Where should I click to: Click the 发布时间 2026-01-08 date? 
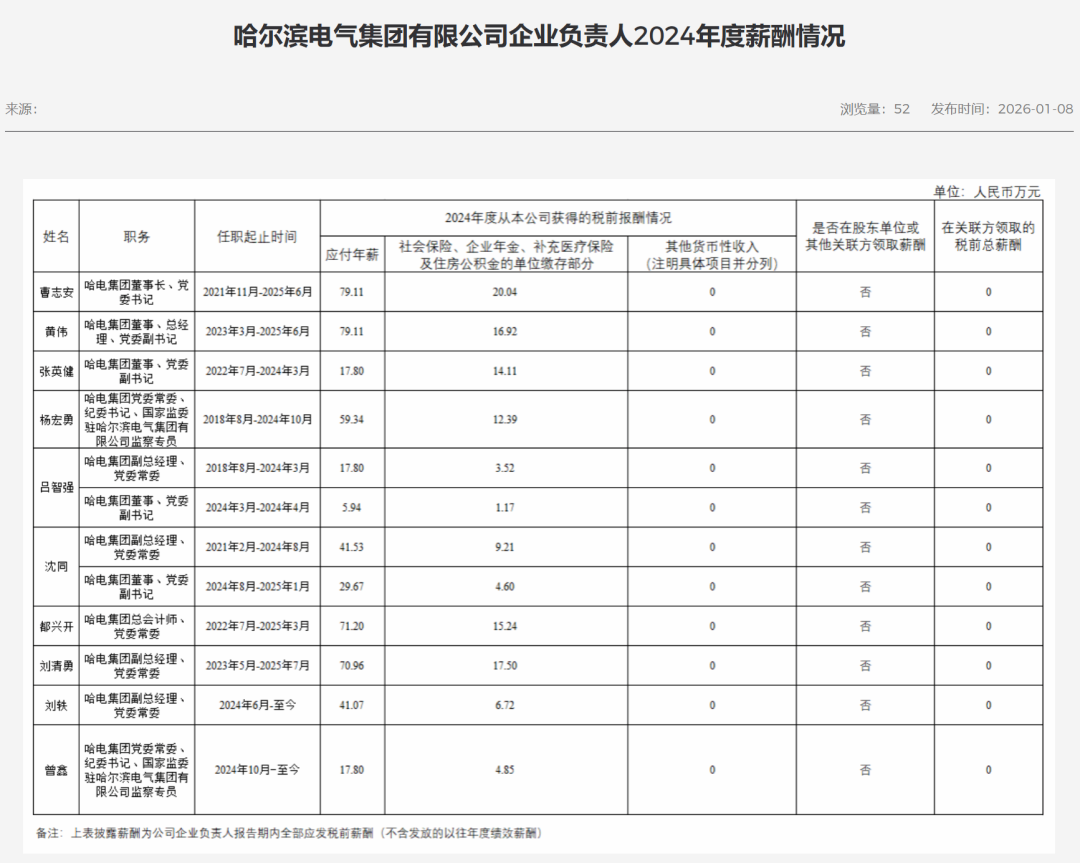(1001, 109)
